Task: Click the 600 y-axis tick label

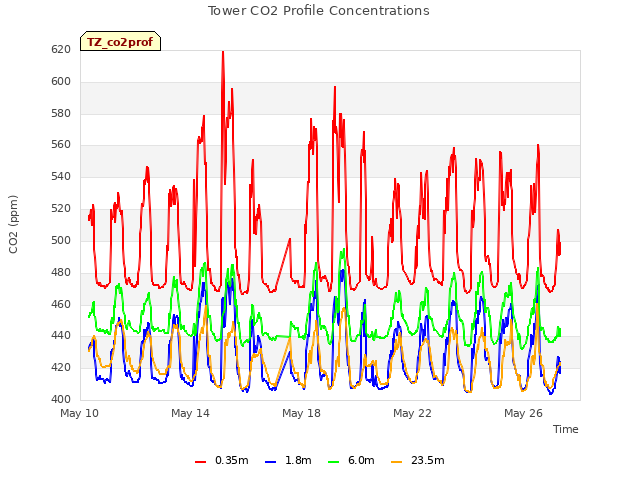Action: pos(61,82)
